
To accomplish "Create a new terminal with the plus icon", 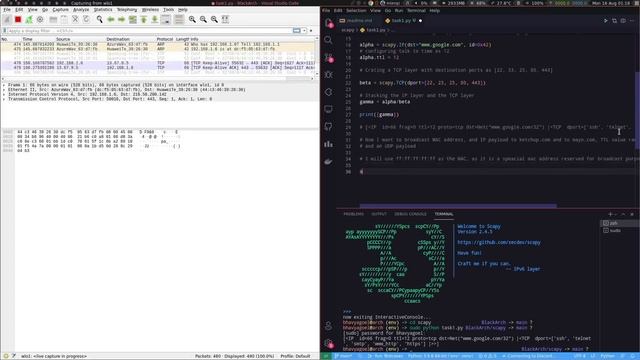I will coord(611,214).
